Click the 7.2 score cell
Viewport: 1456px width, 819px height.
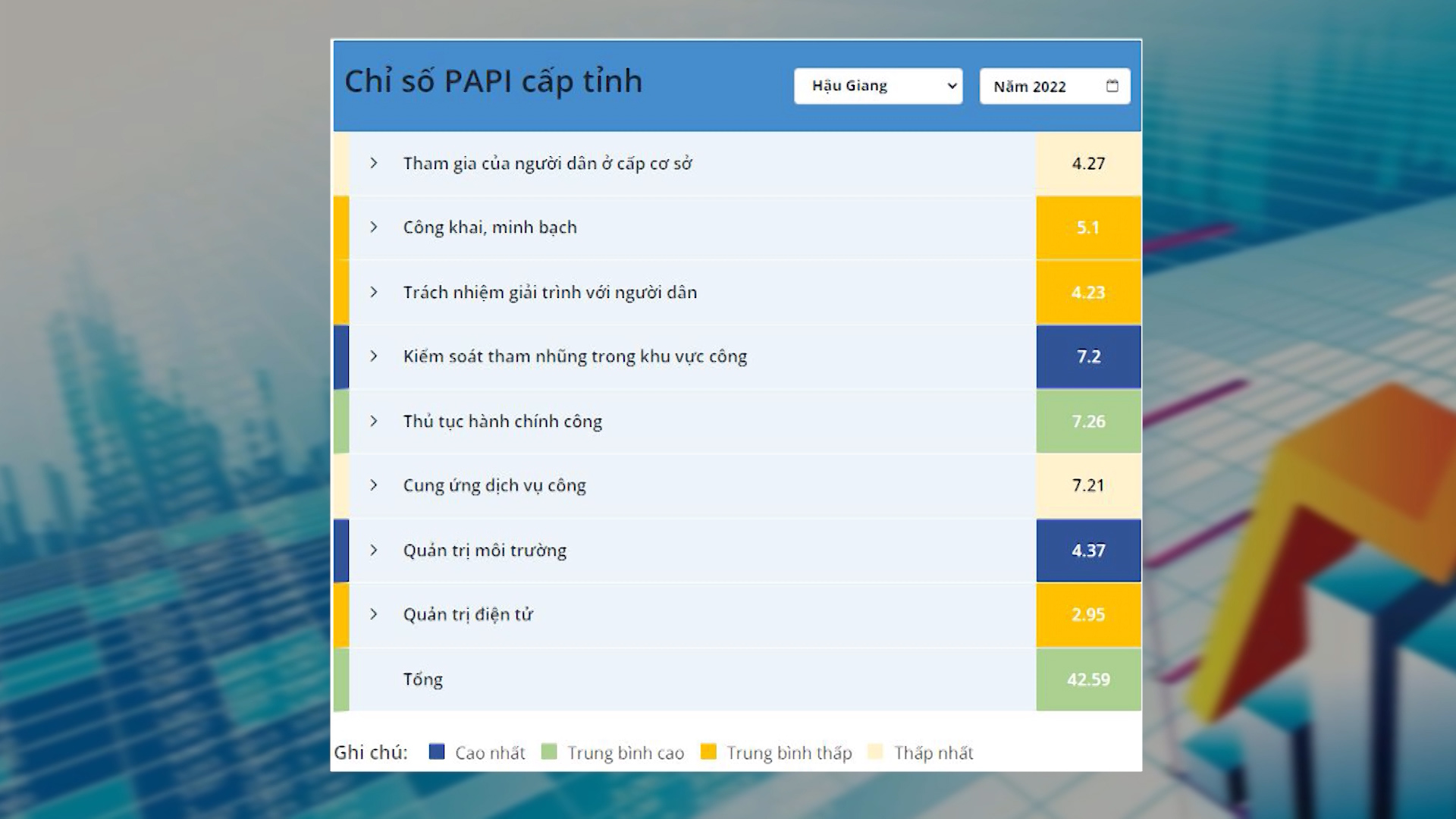[x=1088, y=356]
